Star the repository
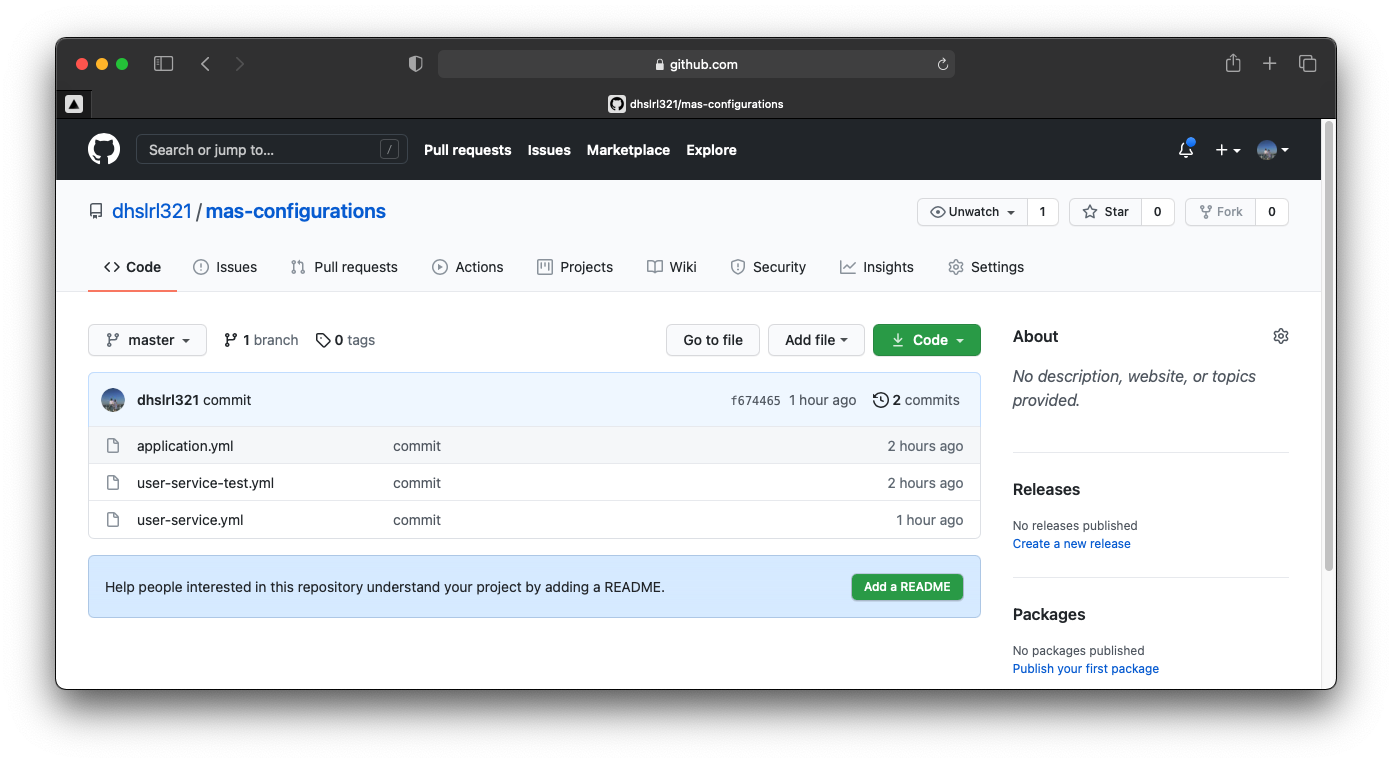The width and height of the screenshot is (1392, 763). click(x=1105, y=212)
